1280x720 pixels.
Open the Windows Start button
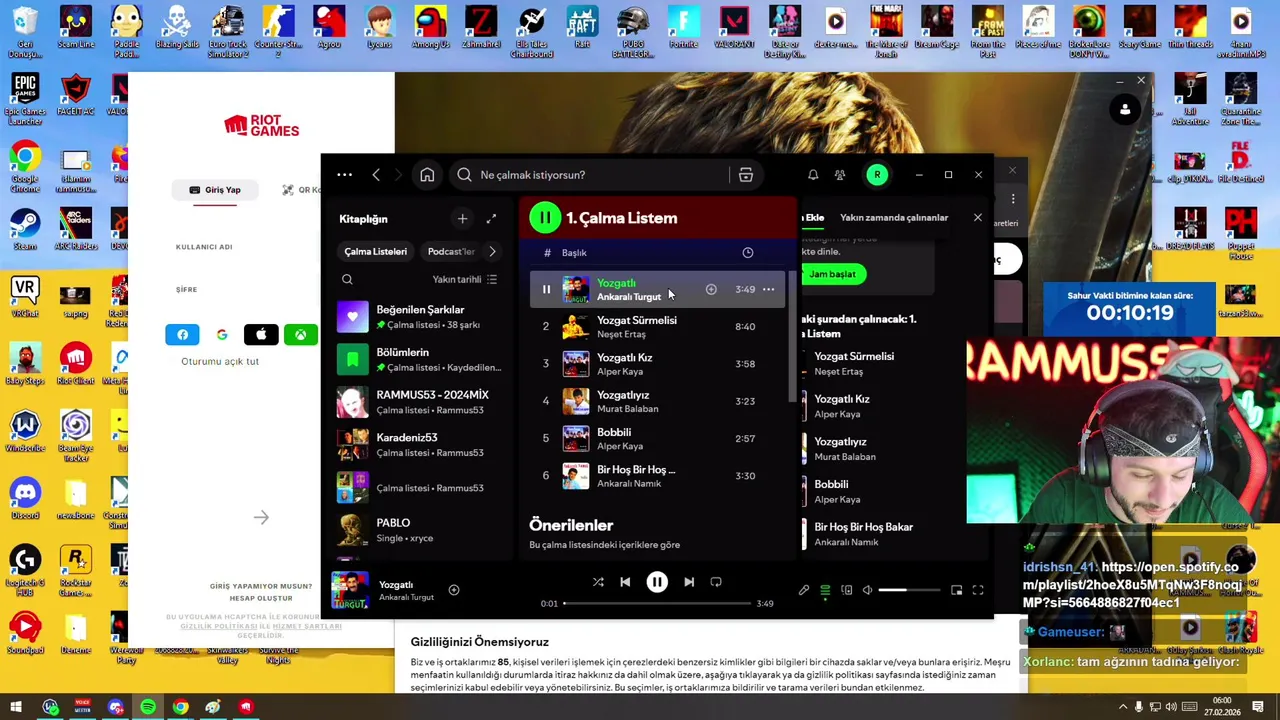16,707
